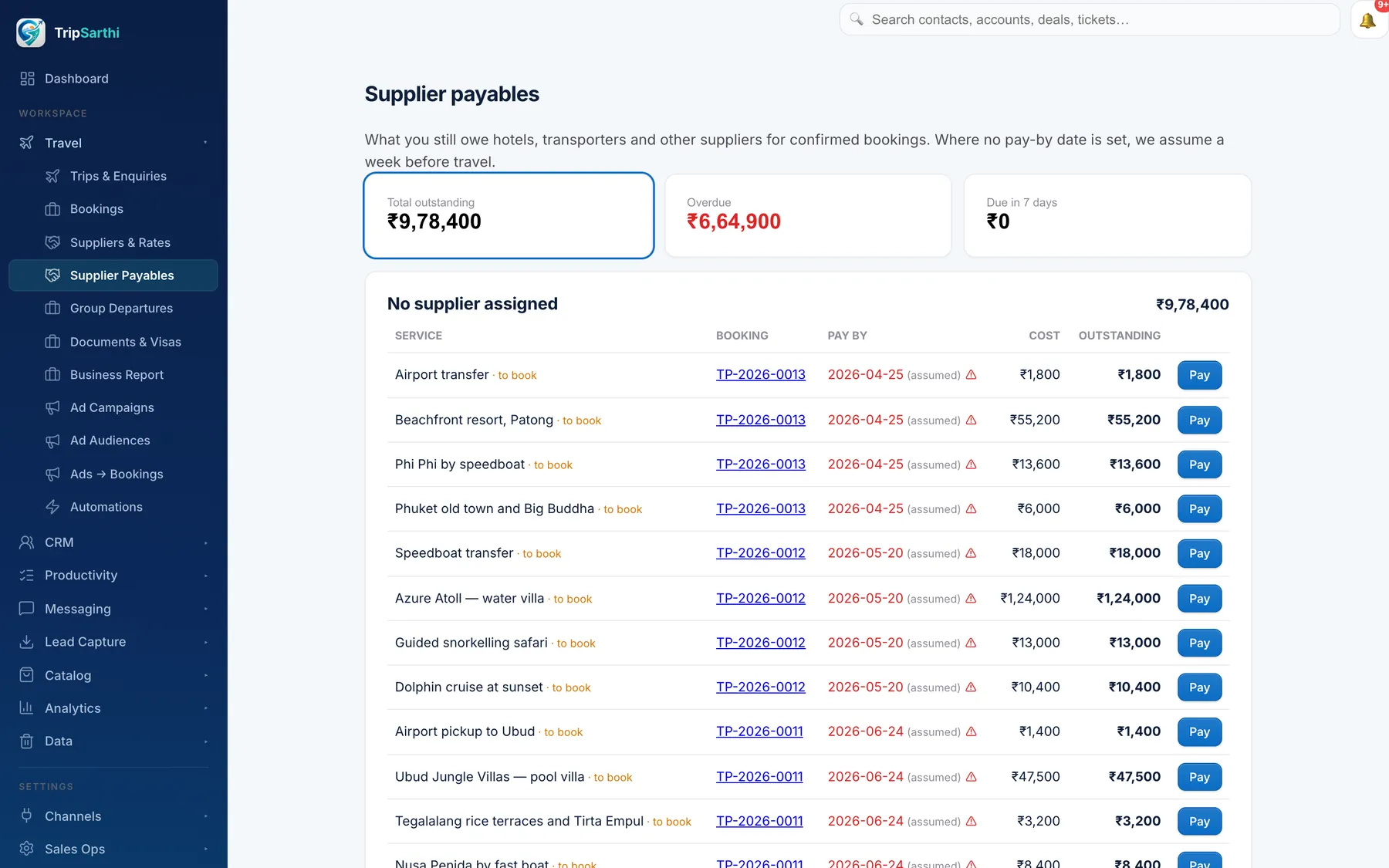Pay the Speedboat transfer service
Screen dimensions: 1389x868
pyautogui.click(x=1199, y=553)
